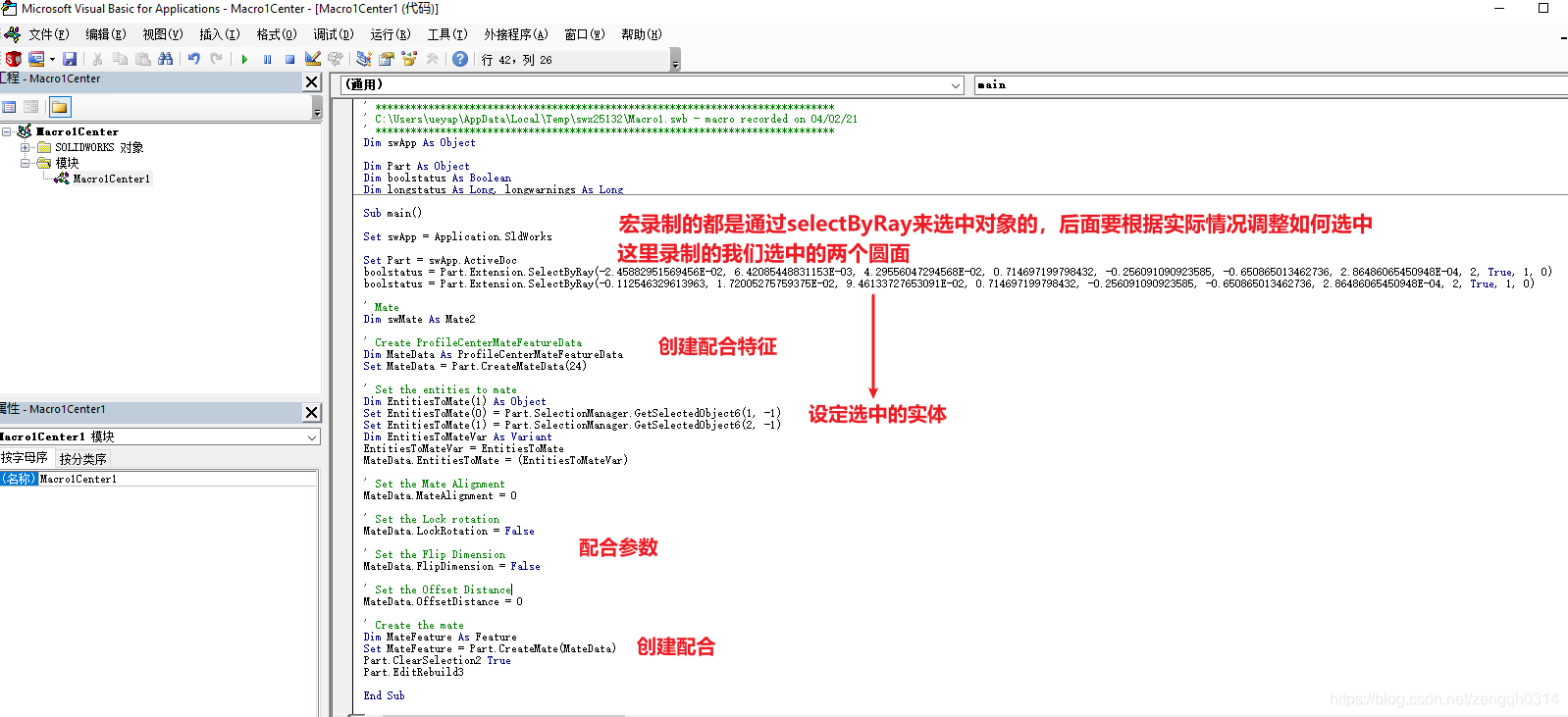Select the Macro1Center1 module in tree

tap(112, 179)
